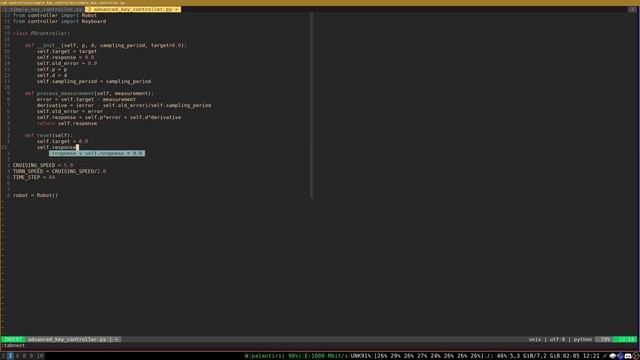The image size is (640, 360).
Task: Click the E:1000 Mbit/s ethernet status
Action: click(x=326, y=356)
